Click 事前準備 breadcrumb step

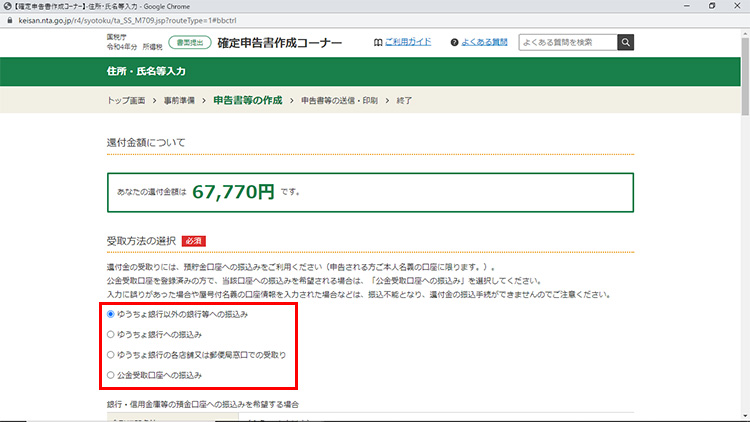[180, 101]
